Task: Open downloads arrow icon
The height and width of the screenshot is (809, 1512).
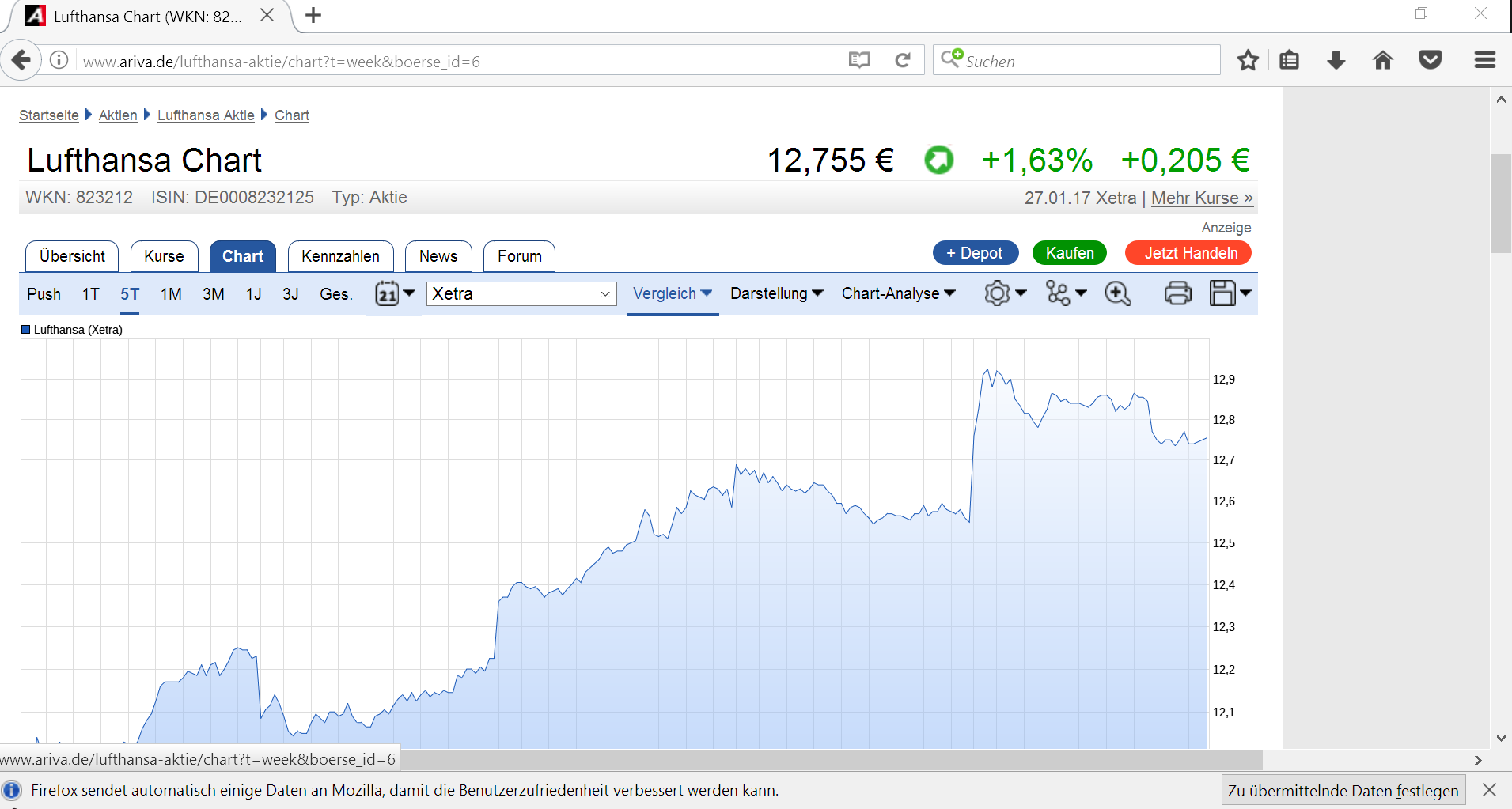Action: point(1336,60)
